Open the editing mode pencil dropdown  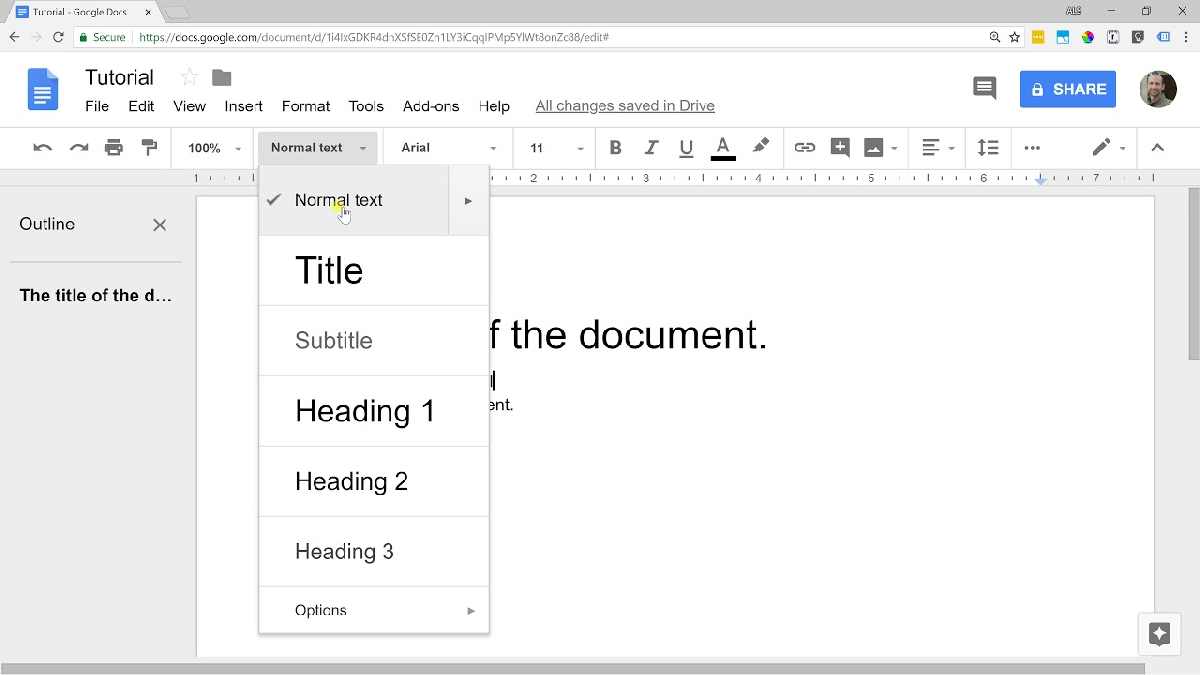pos(1109,148)
